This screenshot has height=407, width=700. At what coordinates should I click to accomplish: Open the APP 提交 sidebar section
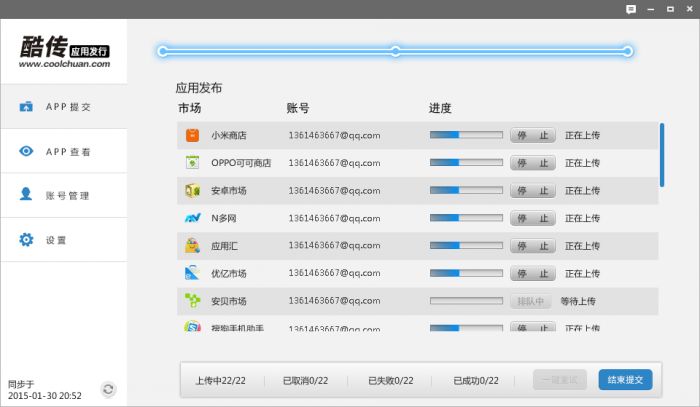[x=64, y=107]
